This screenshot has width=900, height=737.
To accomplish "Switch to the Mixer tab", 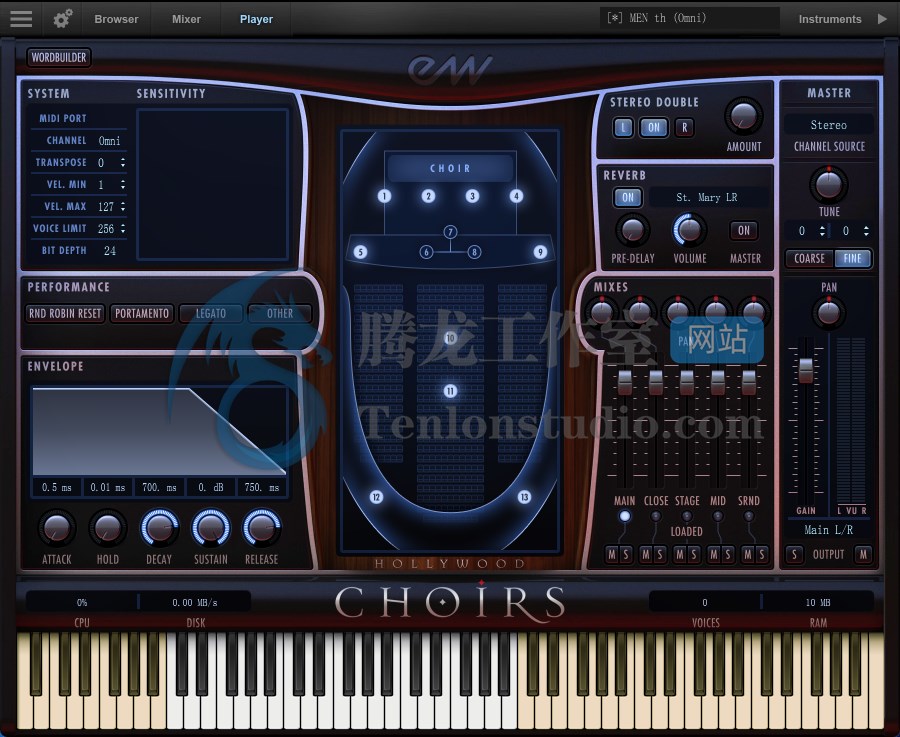I will pos(186,19).
